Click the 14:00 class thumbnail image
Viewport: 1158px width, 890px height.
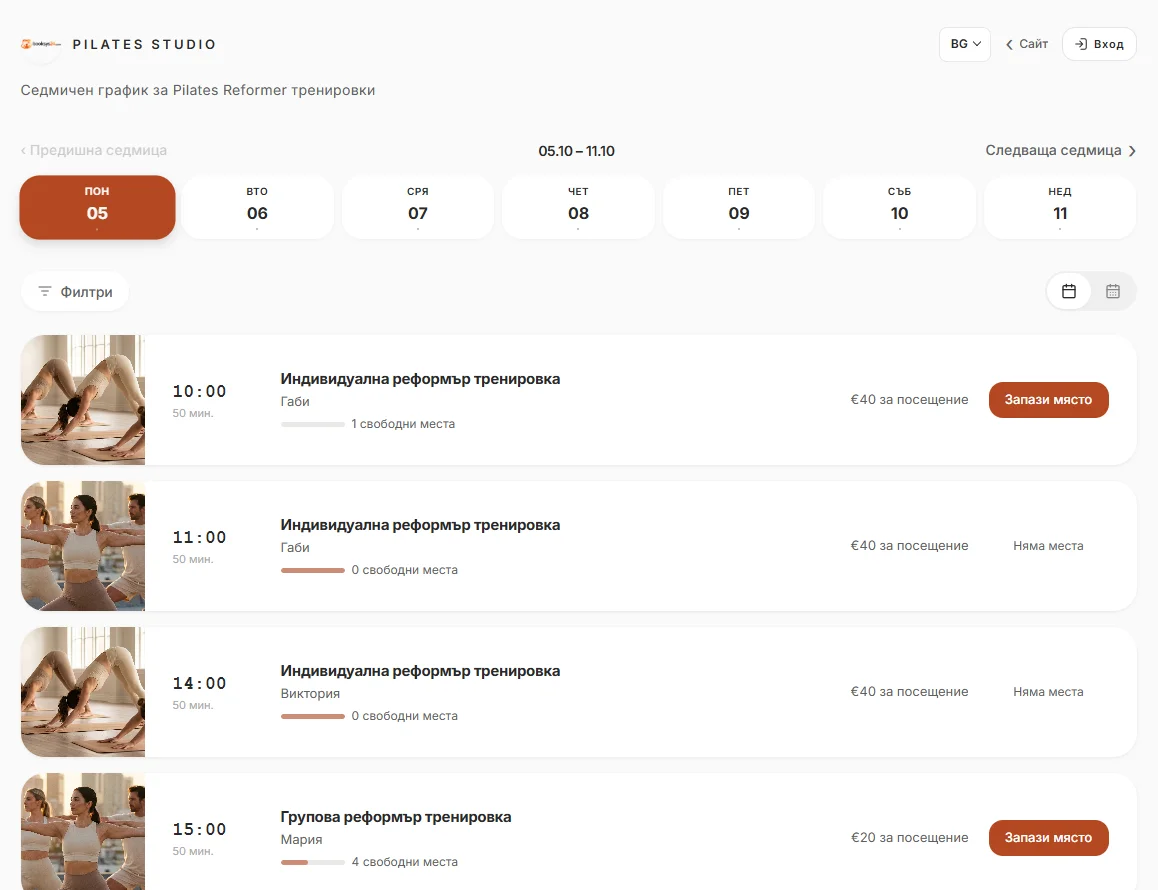pos(83,692)
